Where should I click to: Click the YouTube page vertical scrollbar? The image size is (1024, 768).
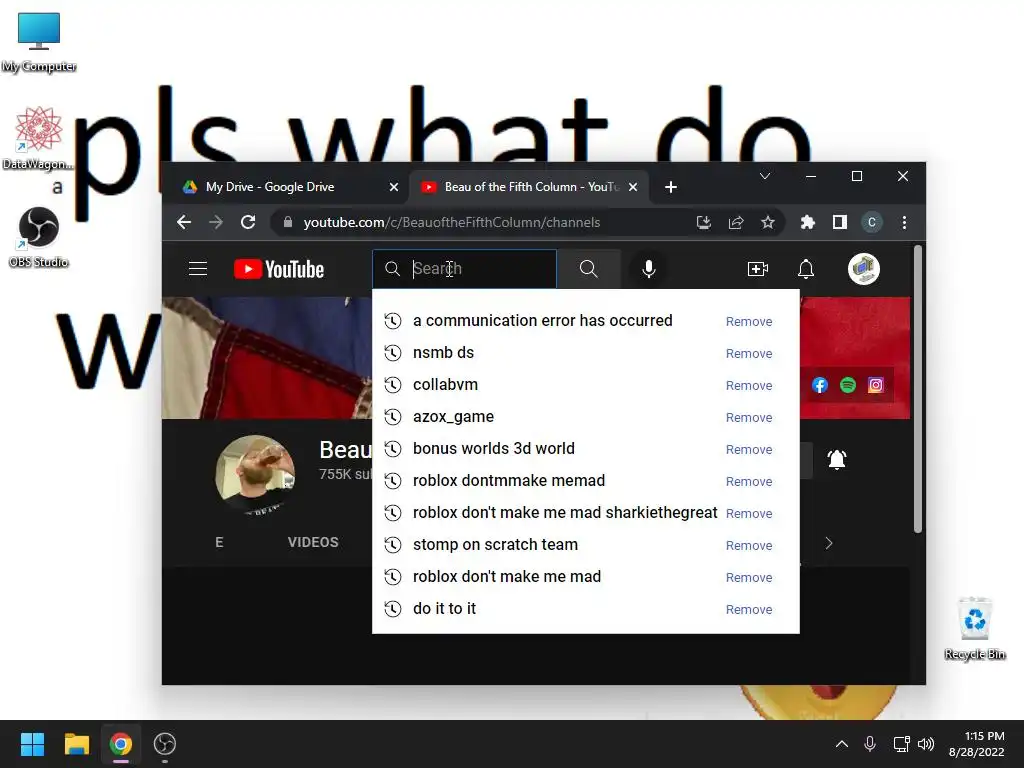[918, 389]
